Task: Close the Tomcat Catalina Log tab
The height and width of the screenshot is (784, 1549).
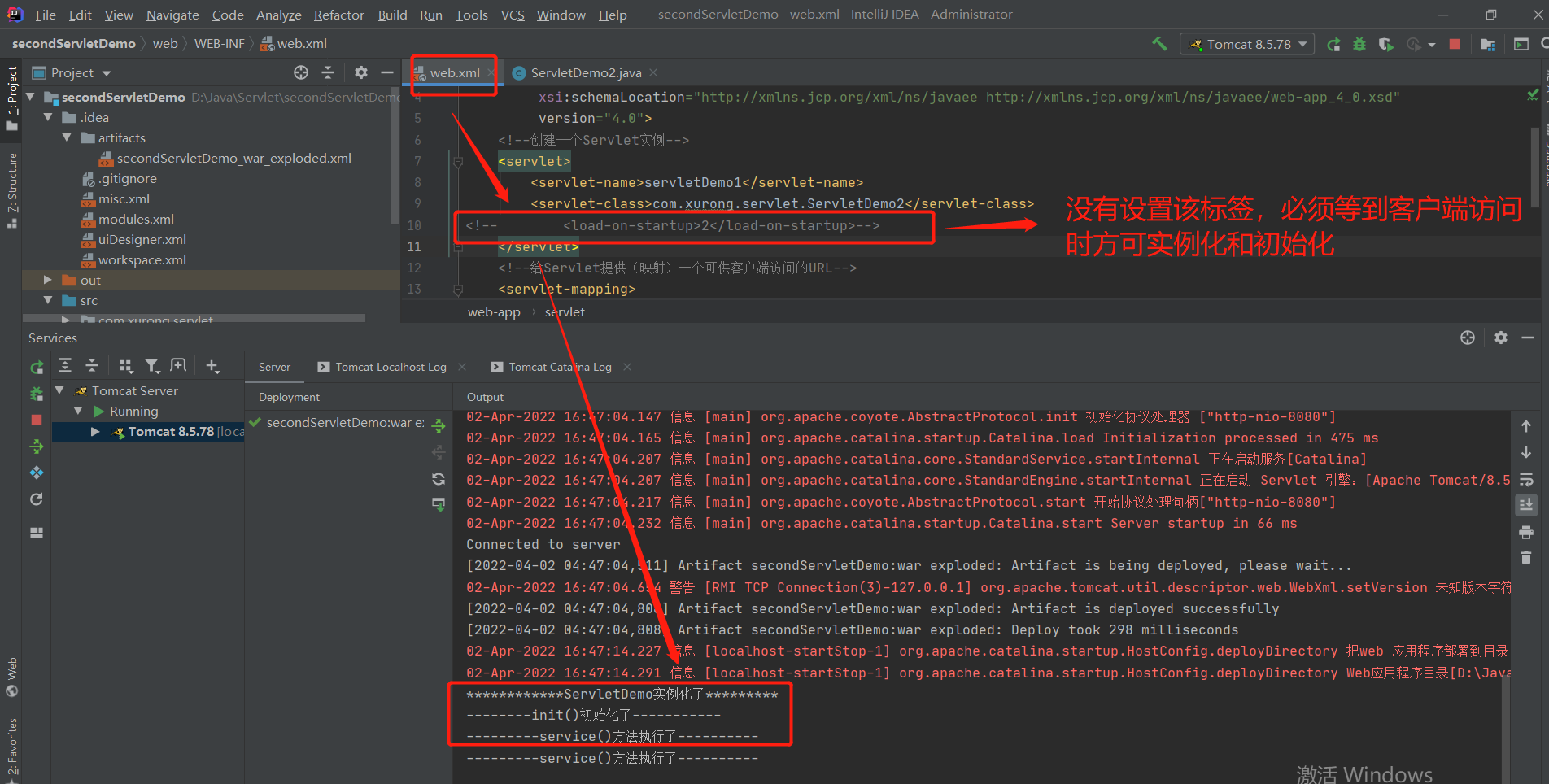Action: [627, 367]
